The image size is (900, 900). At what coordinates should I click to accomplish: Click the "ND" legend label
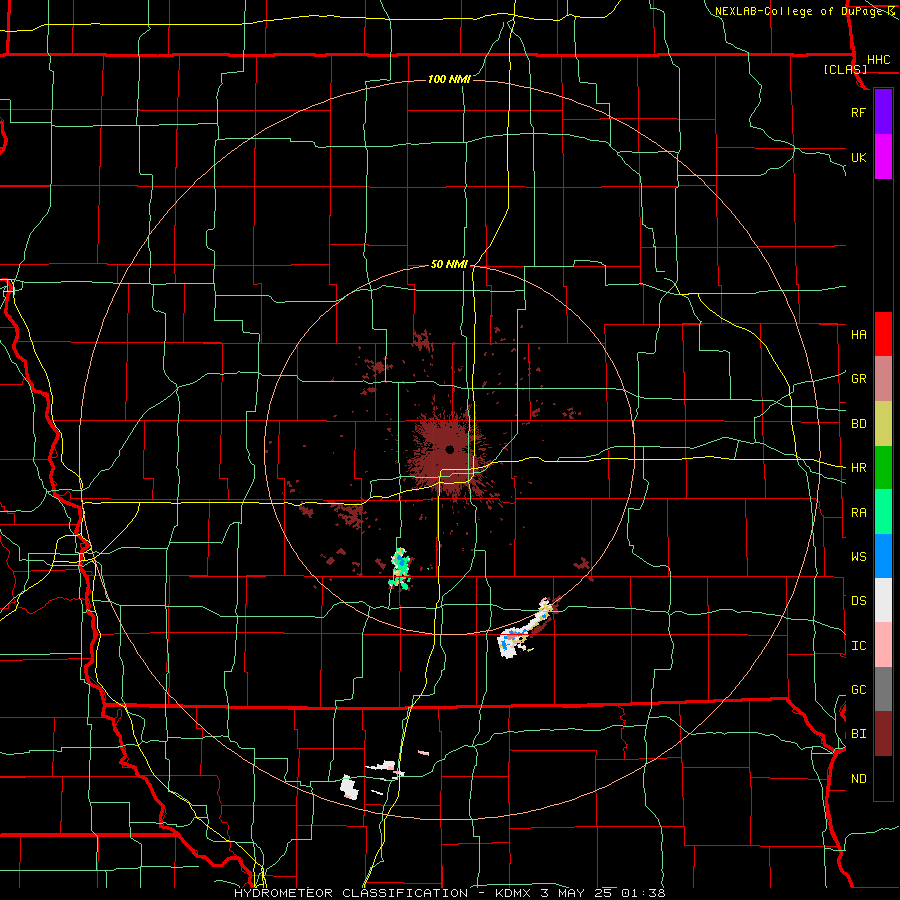coord(858,779)
